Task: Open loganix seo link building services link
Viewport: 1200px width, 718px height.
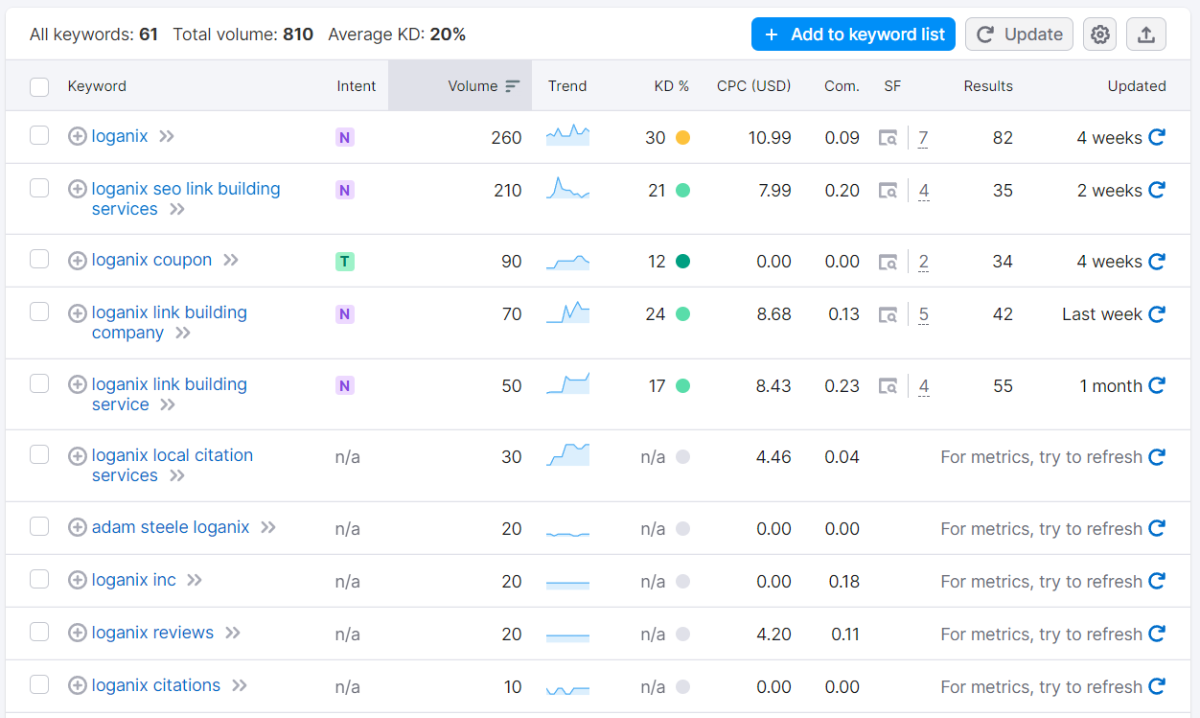Action: pos(185,189)
